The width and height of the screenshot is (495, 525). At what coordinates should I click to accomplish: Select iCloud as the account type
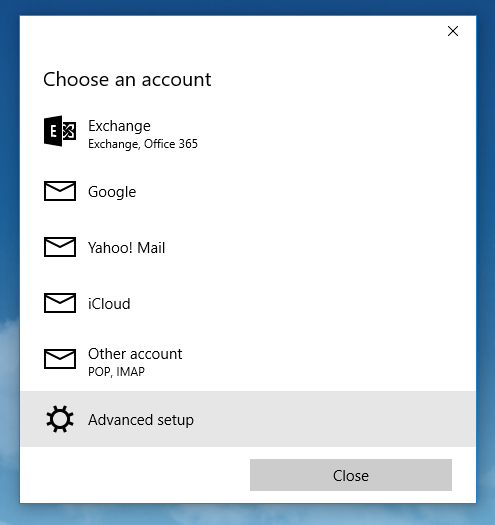point(248,303)
